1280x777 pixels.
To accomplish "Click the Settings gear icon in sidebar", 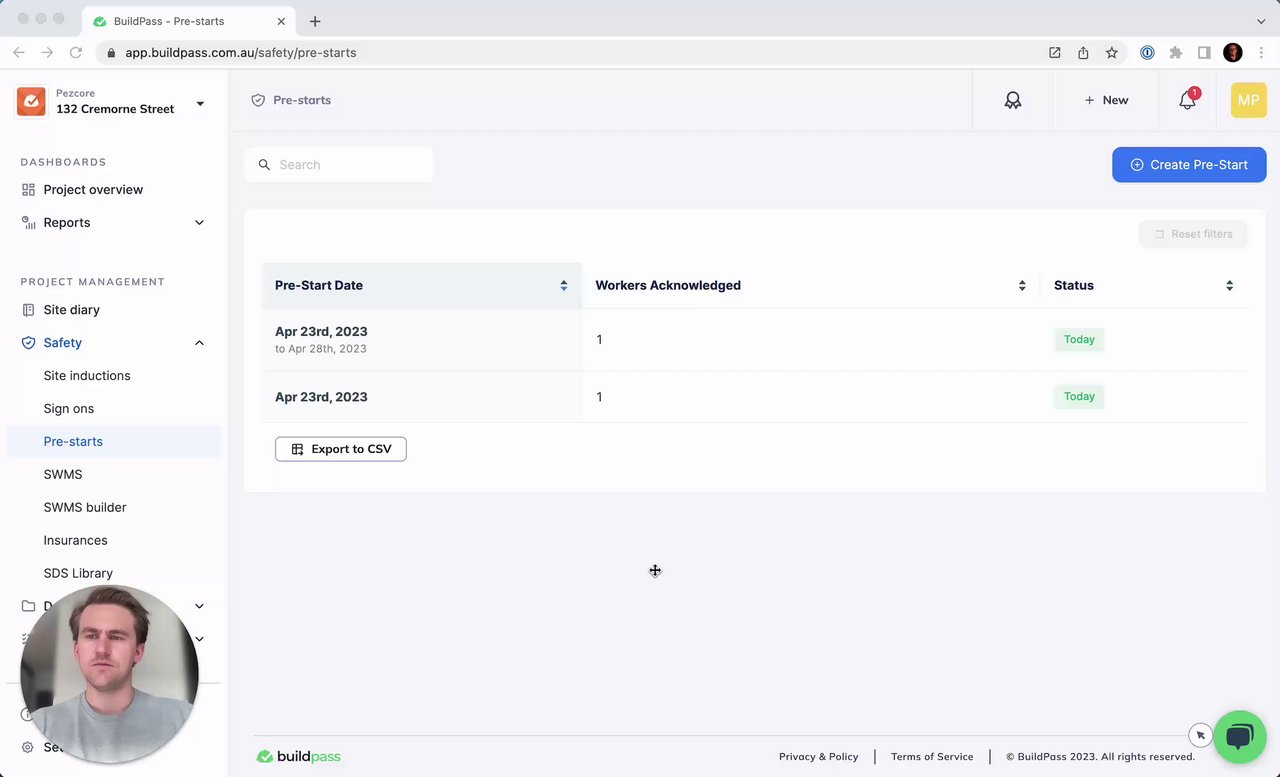I will (28, 747).
